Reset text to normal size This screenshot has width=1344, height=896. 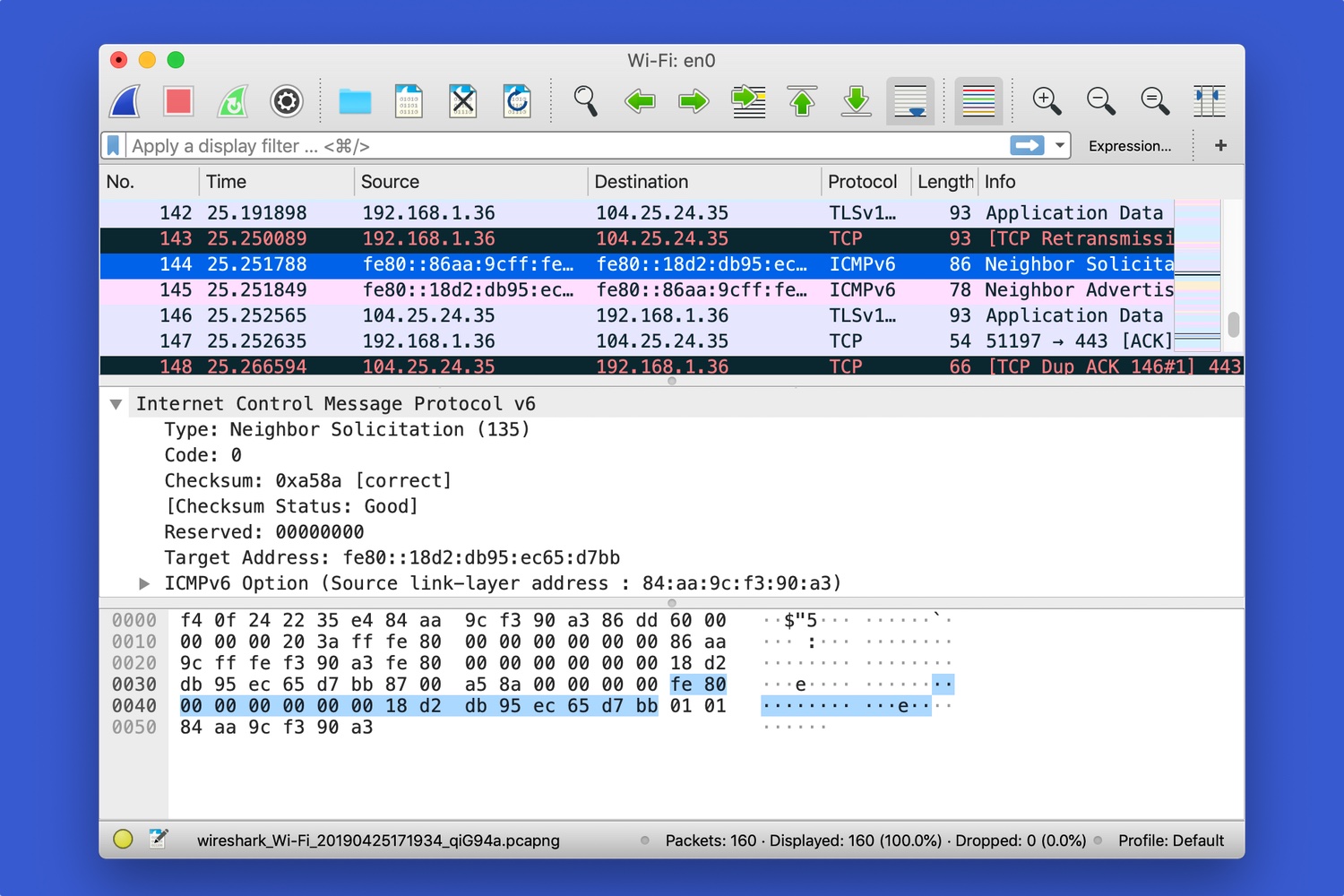point(1155,101)
